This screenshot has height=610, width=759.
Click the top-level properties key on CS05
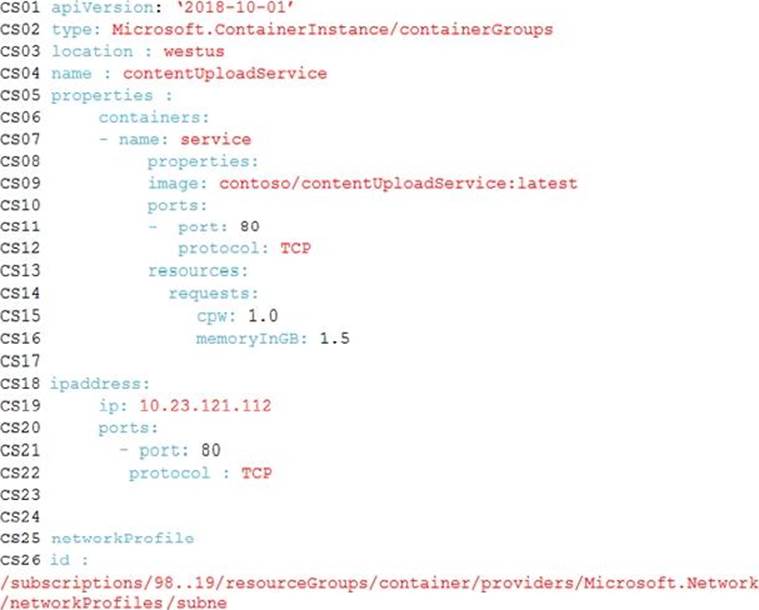pos(102,95)
